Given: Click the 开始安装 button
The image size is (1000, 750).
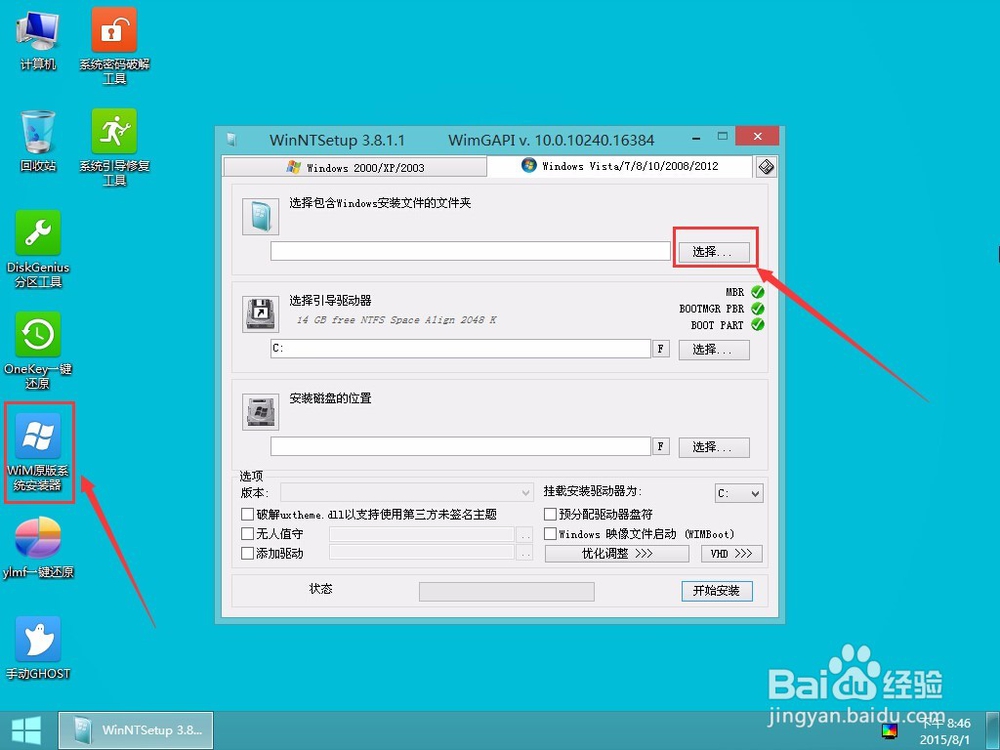Looking at the screenshot, I should 717,591.
